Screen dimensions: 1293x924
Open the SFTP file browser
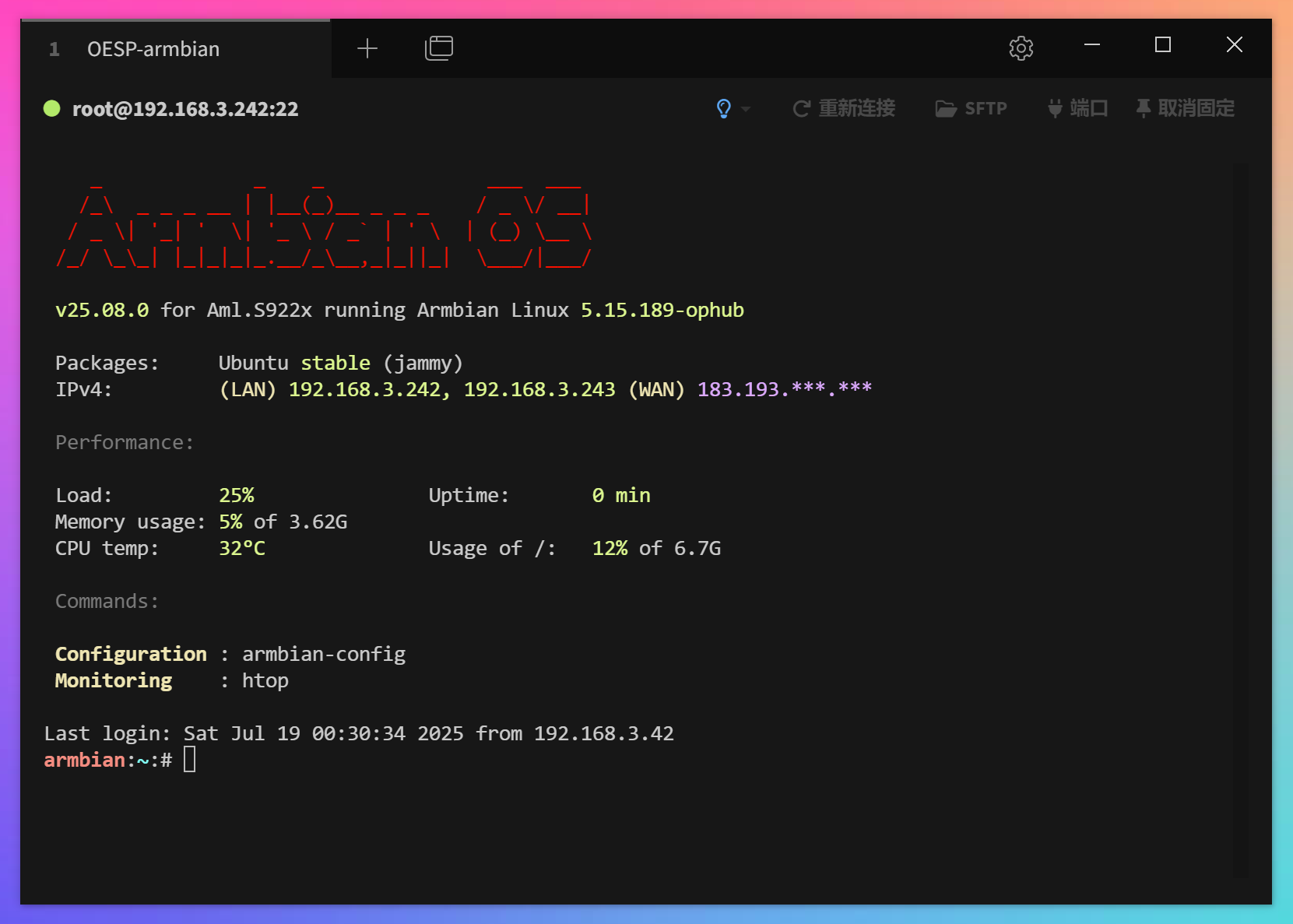point(971,108)
